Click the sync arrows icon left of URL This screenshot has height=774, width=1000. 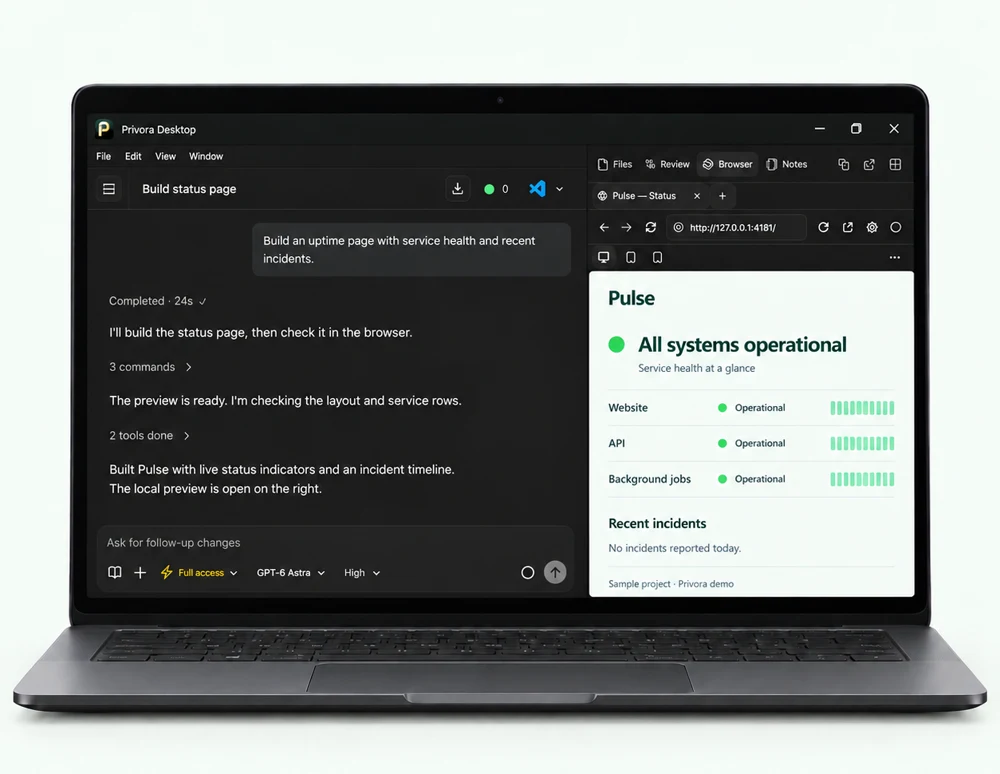pyautogui.click(x=651, y=228)
